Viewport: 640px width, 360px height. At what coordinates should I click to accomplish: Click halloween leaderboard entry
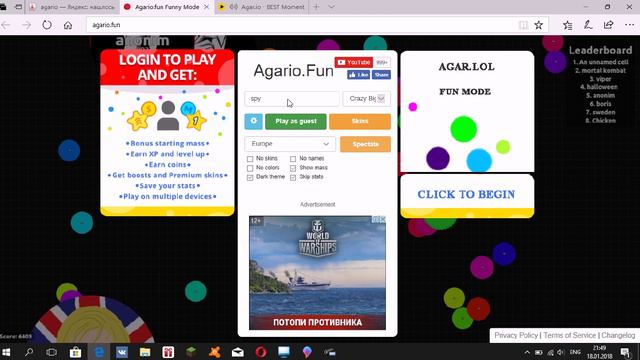point(599,87)
